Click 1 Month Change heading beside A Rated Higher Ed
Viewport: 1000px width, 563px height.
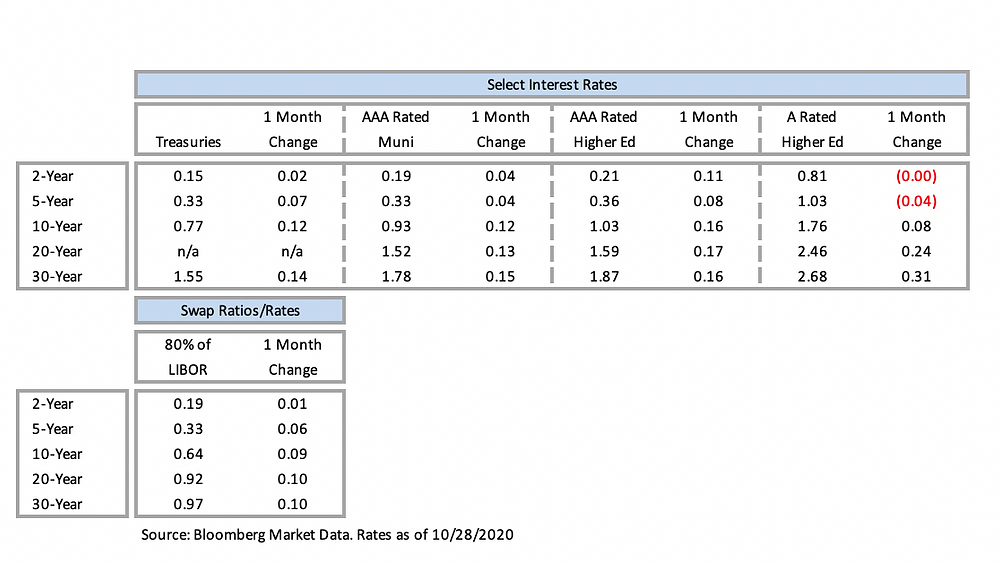coord(916,129)
